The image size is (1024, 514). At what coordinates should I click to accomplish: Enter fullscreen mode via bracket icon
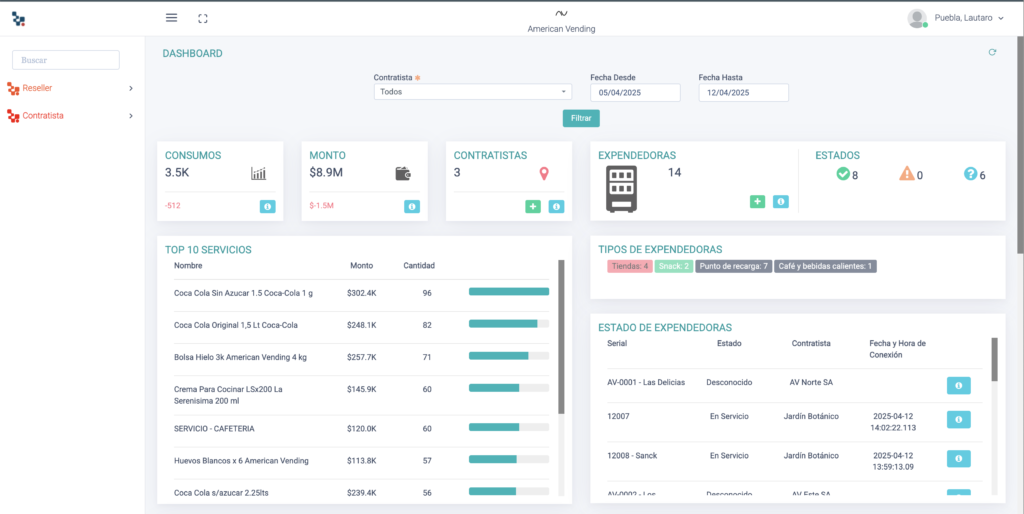click(x=202, y=19)
